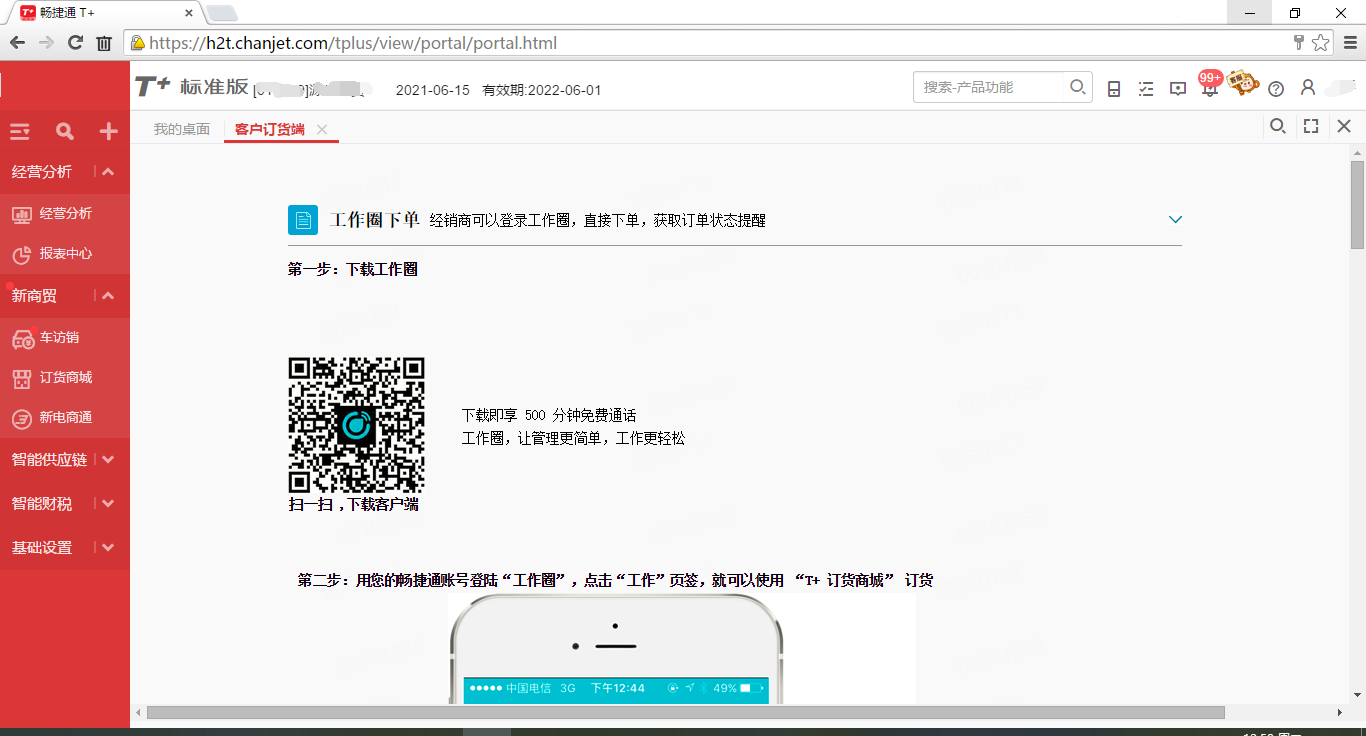1366x736 pixels.
Task: Toggle fullscreen expand icon in tab bar
Action: (x=1311, y=126)
